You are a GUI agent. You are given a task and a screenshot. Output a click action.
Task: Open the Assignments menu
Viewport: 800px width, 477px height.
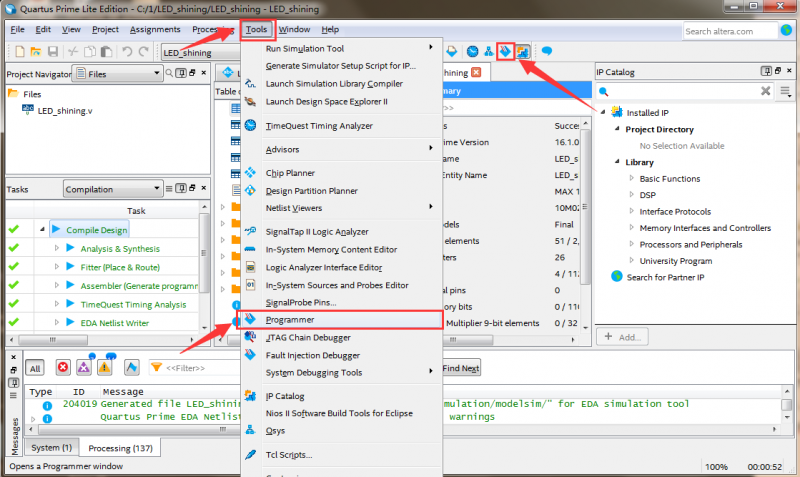155,30
